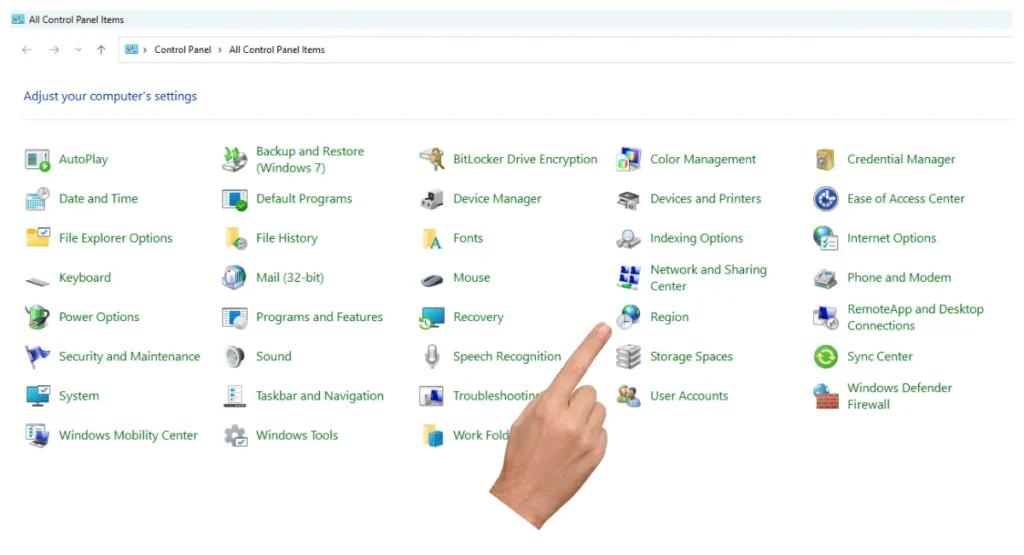This screenshot has width=1024, height=555.
Task: Click the BitLocker Drive Encryption icon
Action: click(432, 159)
